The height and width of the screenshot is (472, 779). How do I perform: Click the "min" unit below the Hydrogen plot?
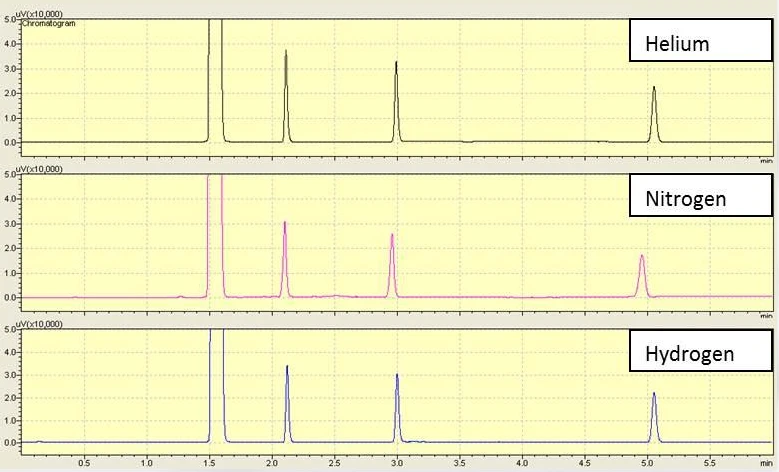pyautogui.click(x=767, y=464)
